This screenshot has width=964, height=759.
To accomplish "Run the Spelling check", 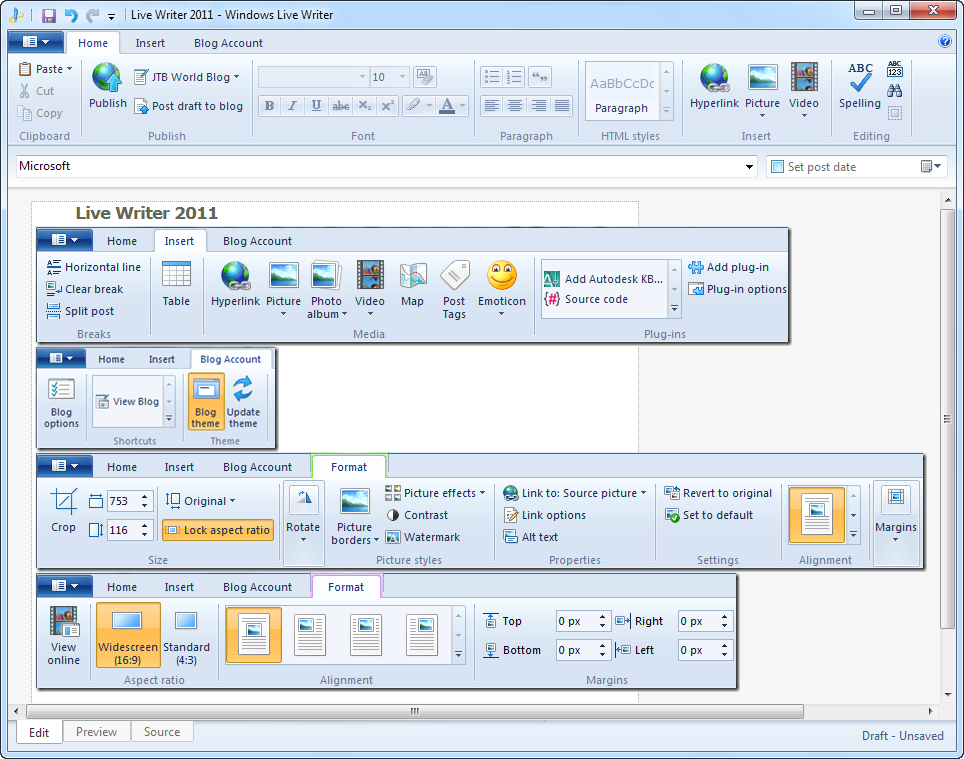I will point(859,80).
